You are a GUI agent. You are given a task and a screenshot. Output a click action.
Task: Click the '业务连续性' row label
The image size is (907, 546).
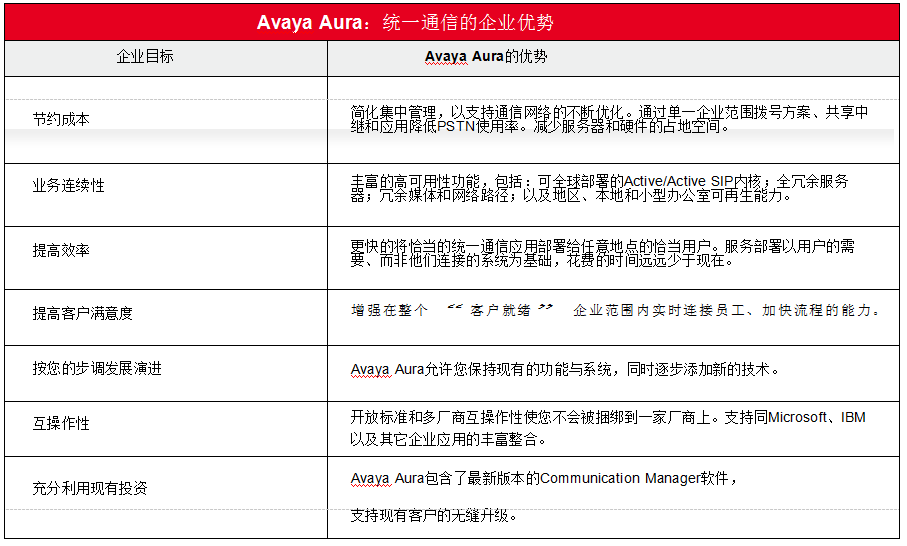(x=68, y=185)
